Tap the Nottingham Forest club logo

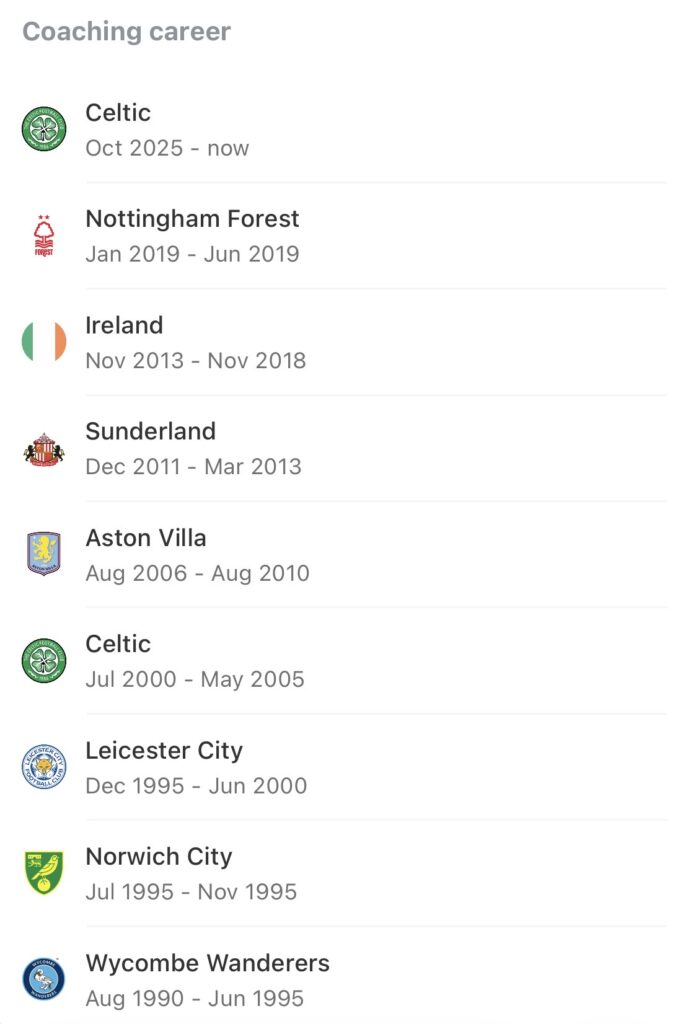pyautogui.click(x=44, y=236)
